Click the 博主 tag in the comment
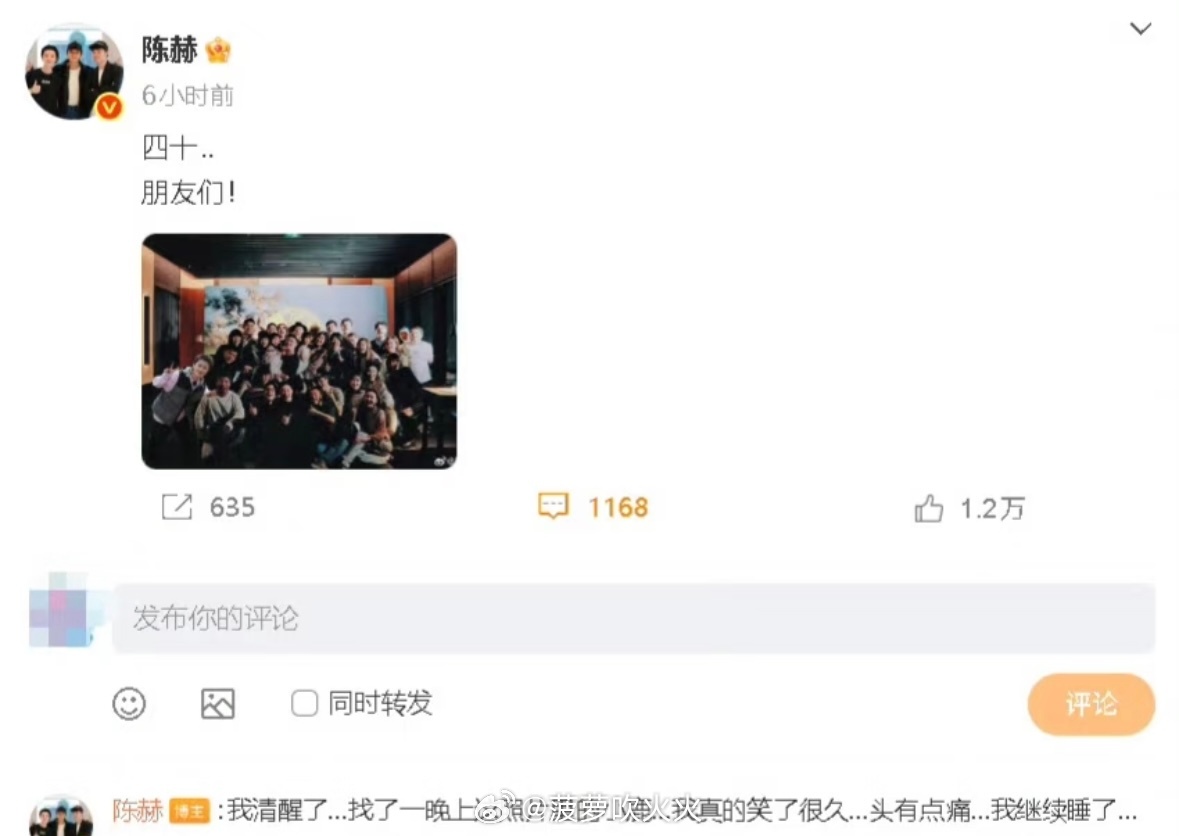 [189, 811]
